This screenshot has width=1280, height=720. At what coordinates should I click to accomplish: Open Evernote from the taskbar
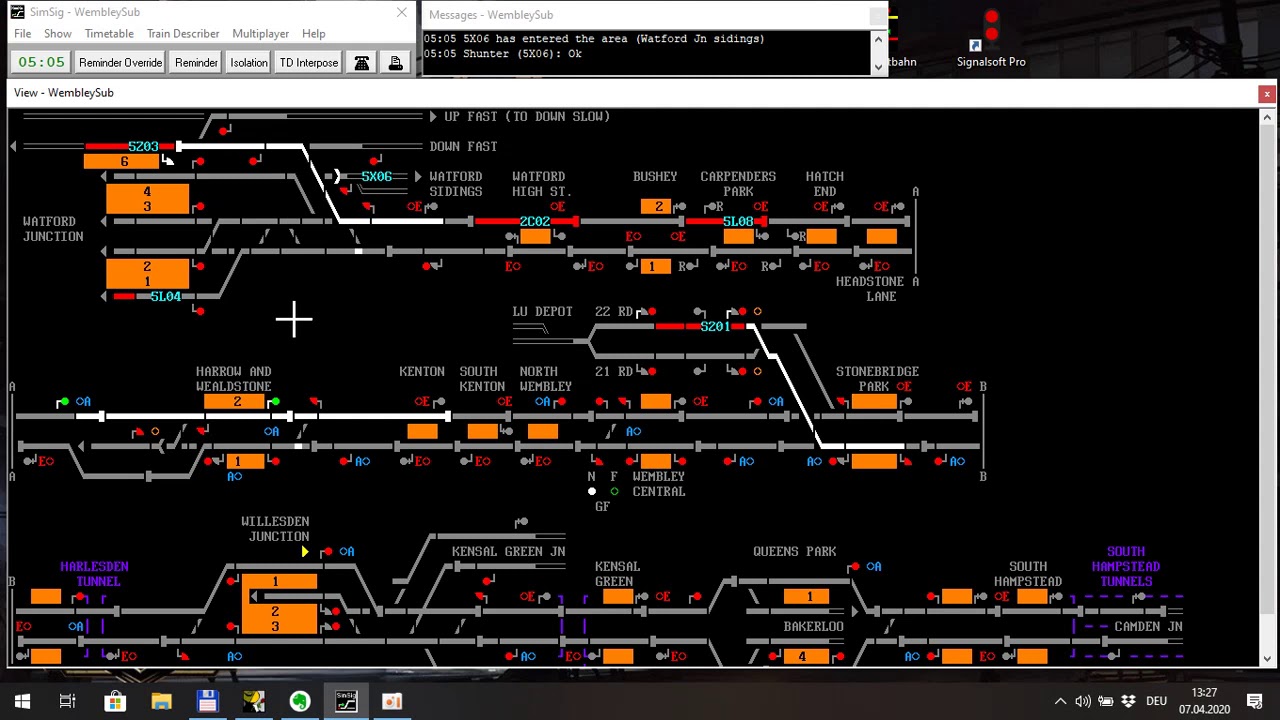pyautogui.click(x=300, y=701)
